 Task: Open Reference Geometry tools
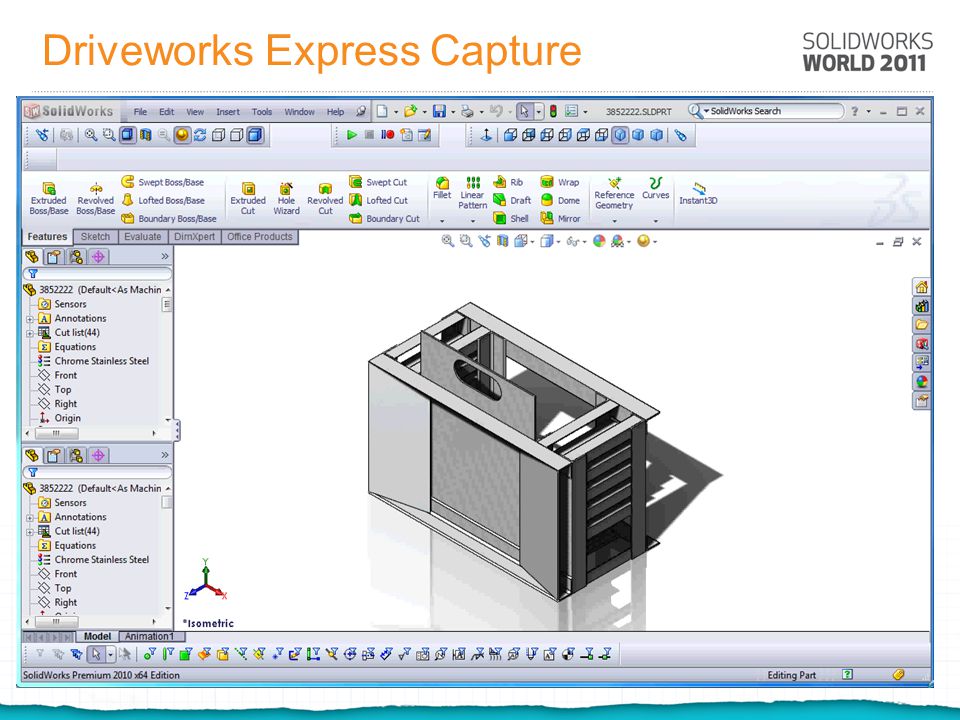(614, 193)
